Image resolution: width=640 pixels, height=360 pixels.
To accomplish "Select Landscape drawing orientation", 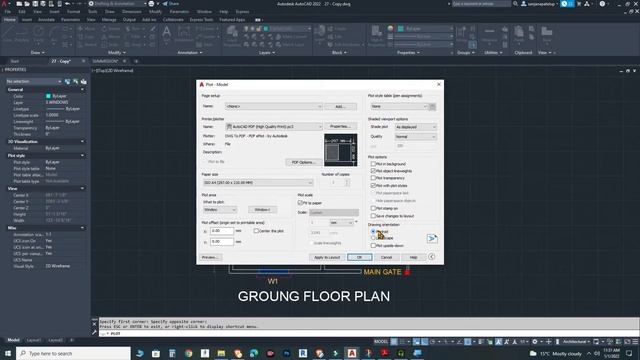I will click(x=373, y=238).
